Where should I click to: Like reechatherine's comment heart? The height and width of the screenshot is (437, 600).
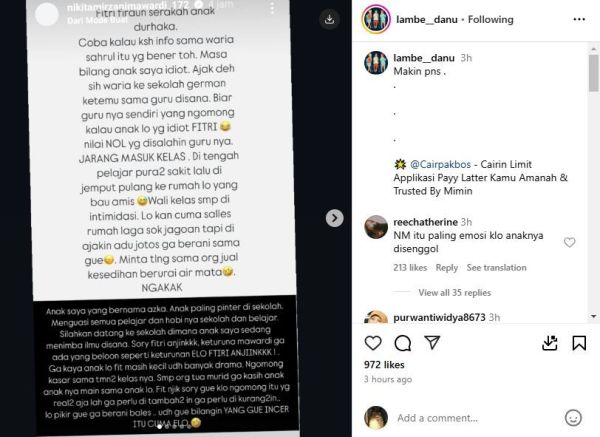(x=569, y=242)
